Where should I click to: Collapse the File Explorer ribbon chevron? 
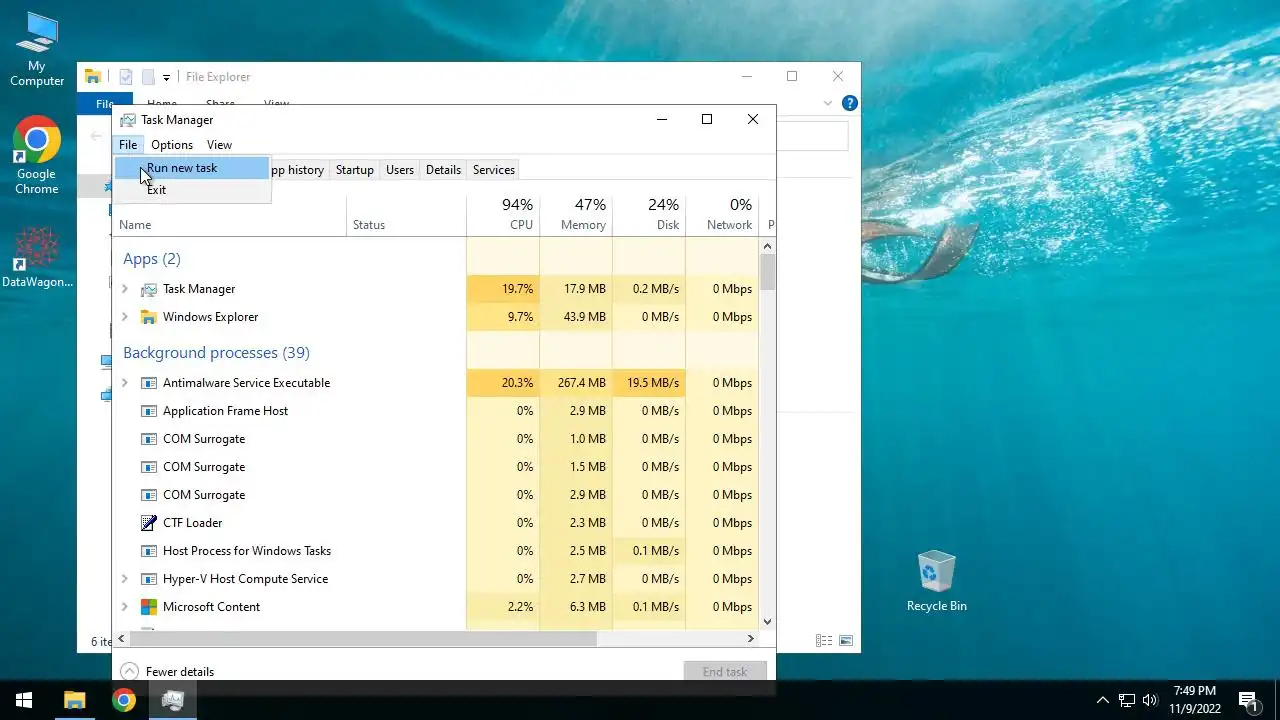828,103
